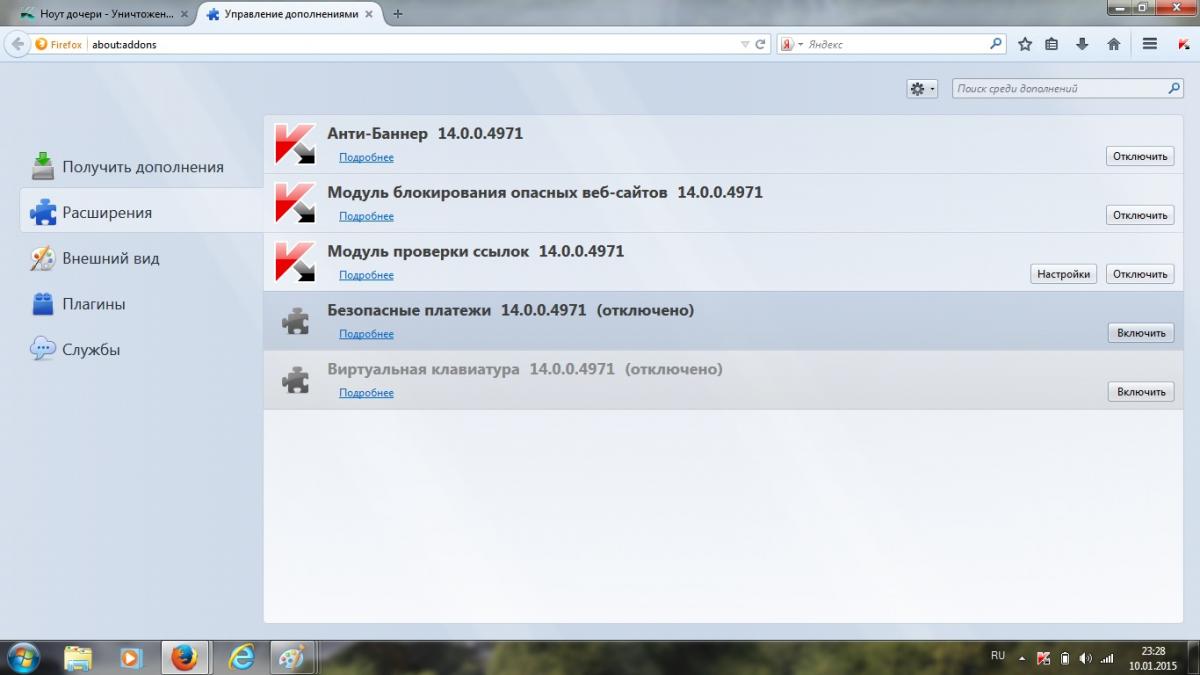Open Windows Explorer from taskbar

(78, 658)
